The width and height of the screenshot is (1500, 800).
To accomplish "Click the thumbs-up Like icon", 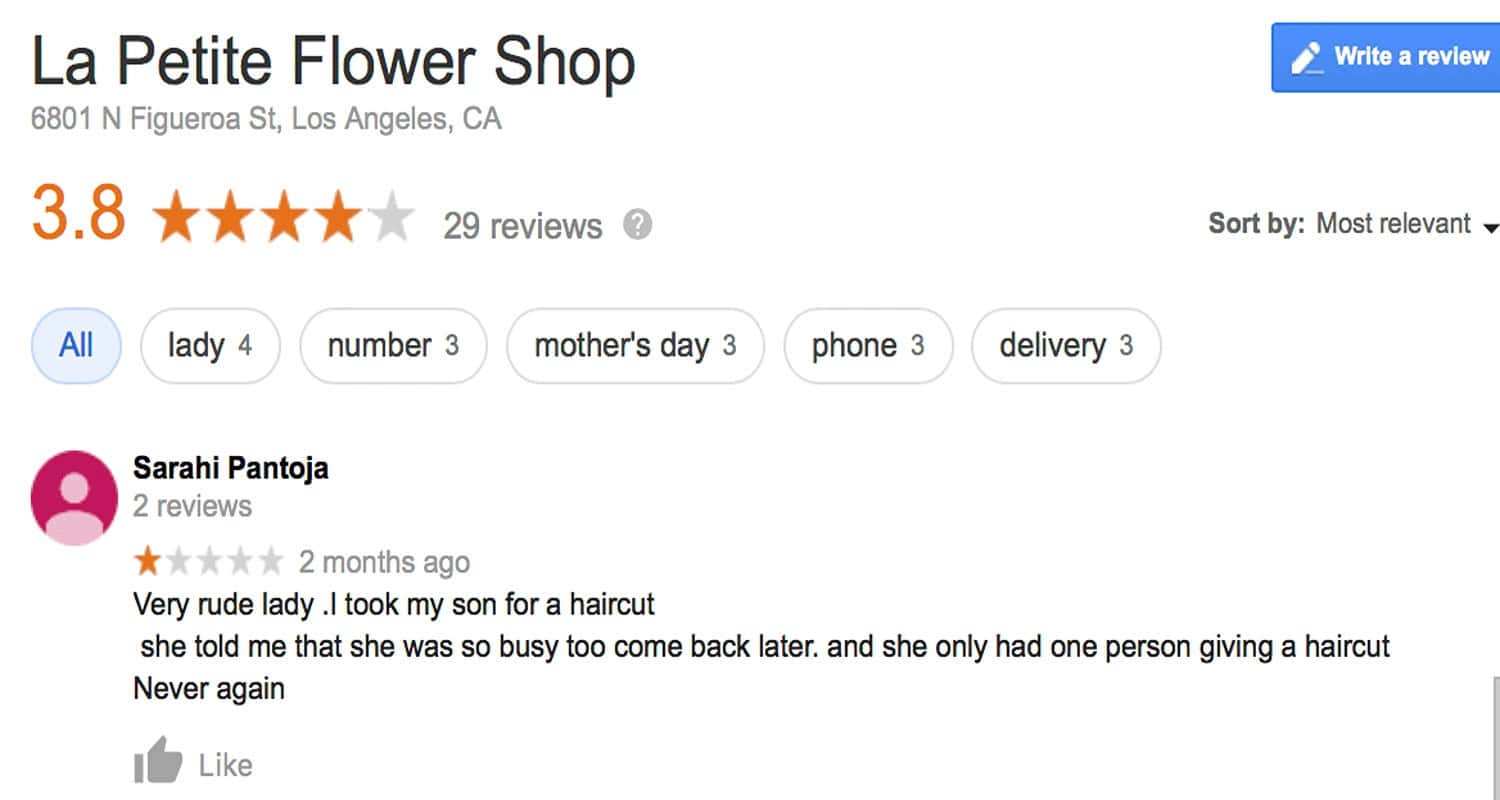I will (158, 761).
